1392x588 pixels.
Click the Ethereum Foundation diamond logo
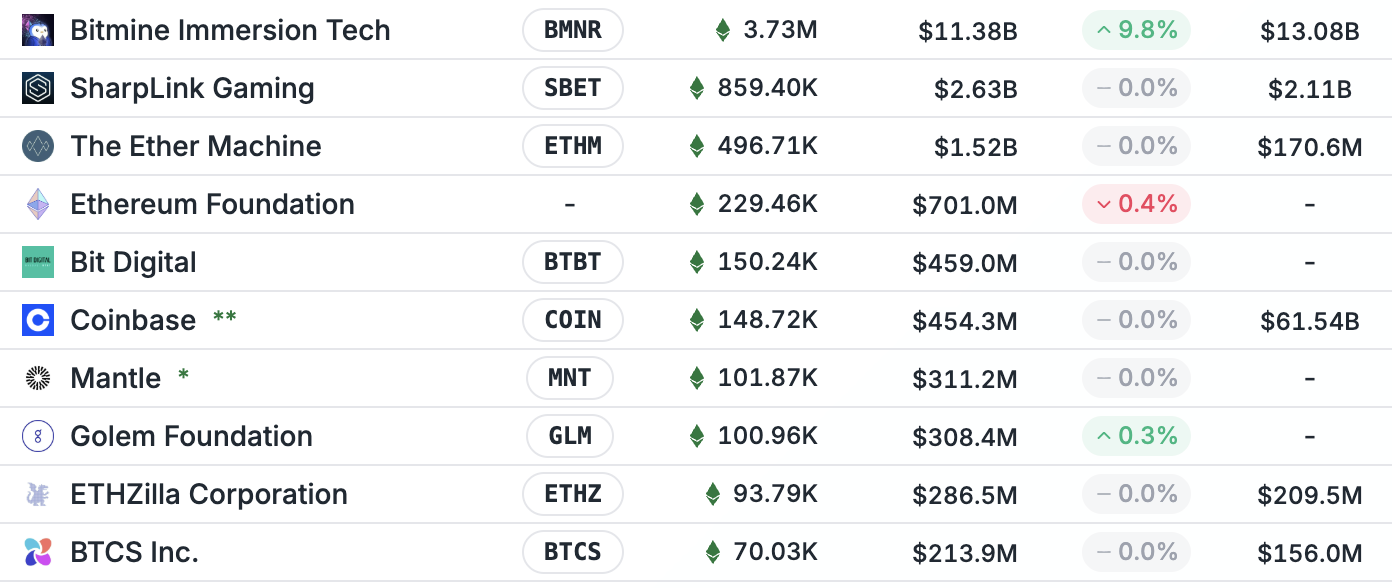tap(38, 204)
